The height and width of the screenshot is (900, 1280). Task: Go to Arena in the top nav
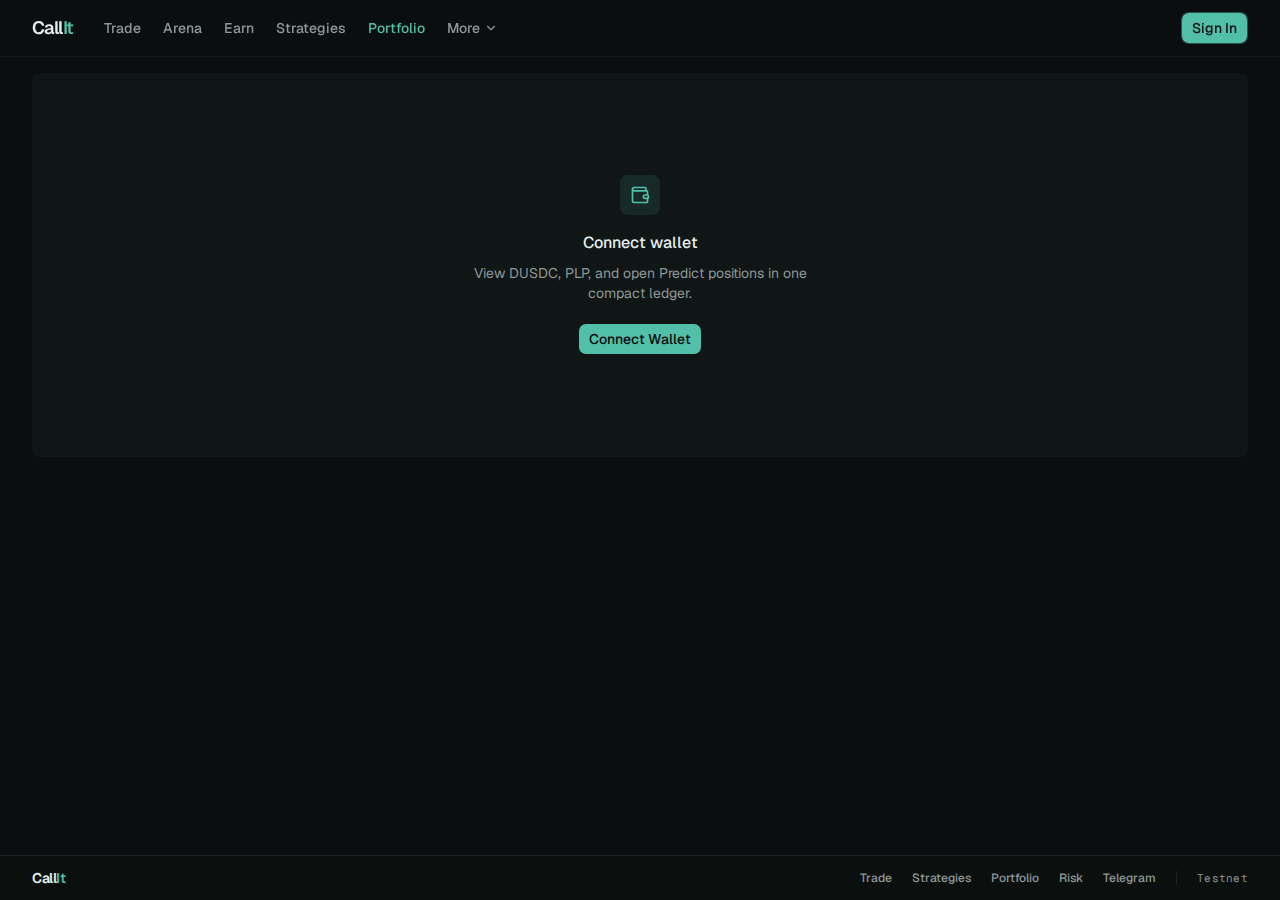point(182,28)
